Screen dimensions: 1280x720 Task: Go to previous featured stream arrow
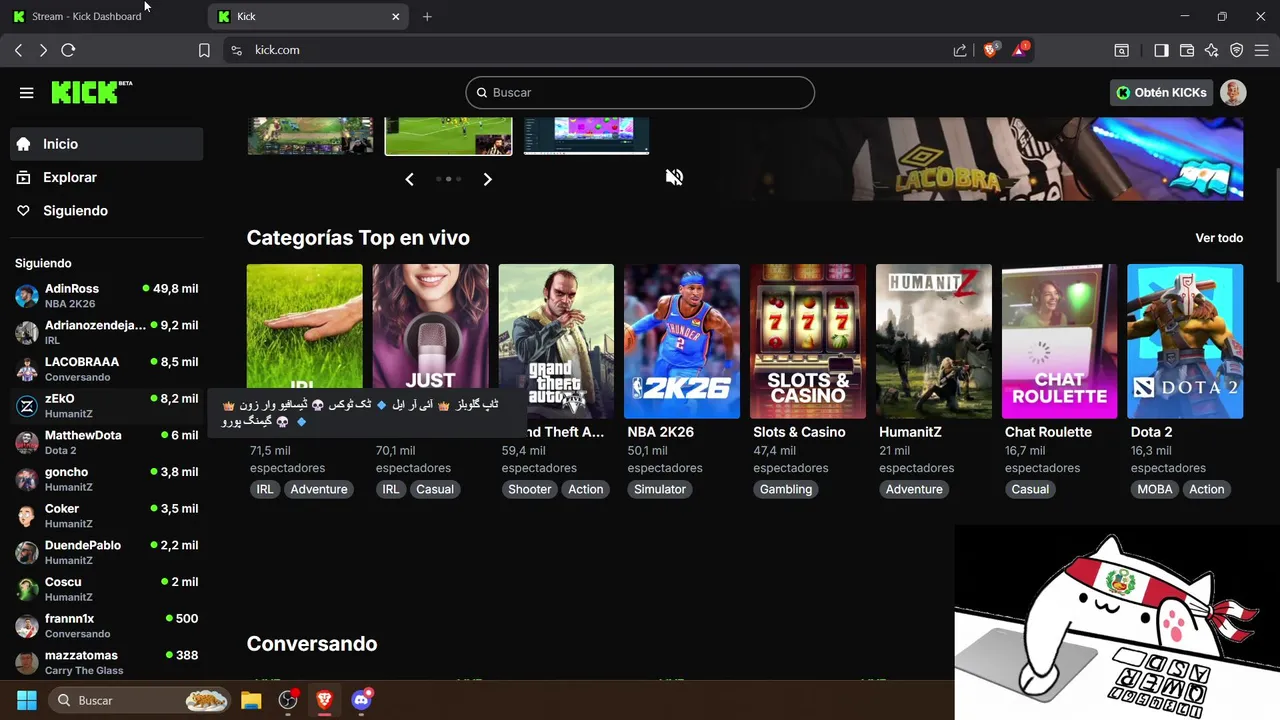[x=409, y=179]
